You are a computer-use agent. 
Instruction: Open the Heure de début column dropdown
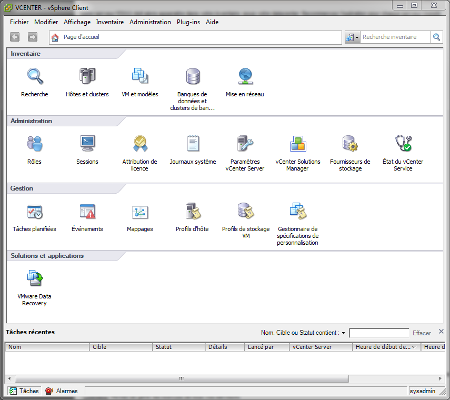[x=413, y=347]
